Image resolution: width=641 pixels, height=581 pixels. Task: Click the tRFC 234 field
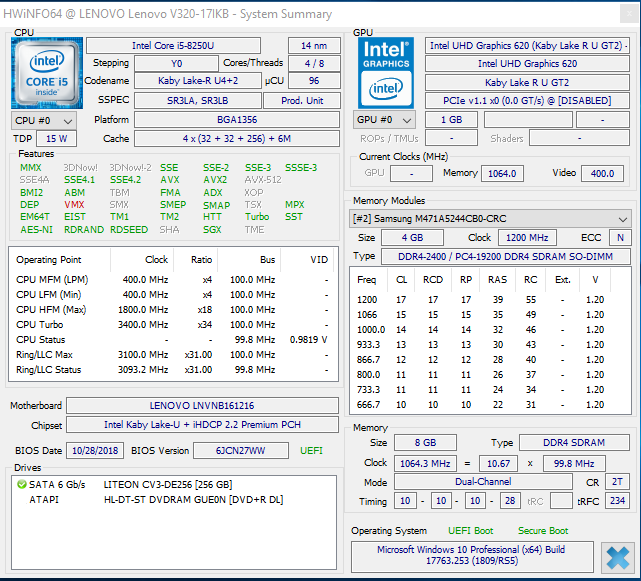617,501
